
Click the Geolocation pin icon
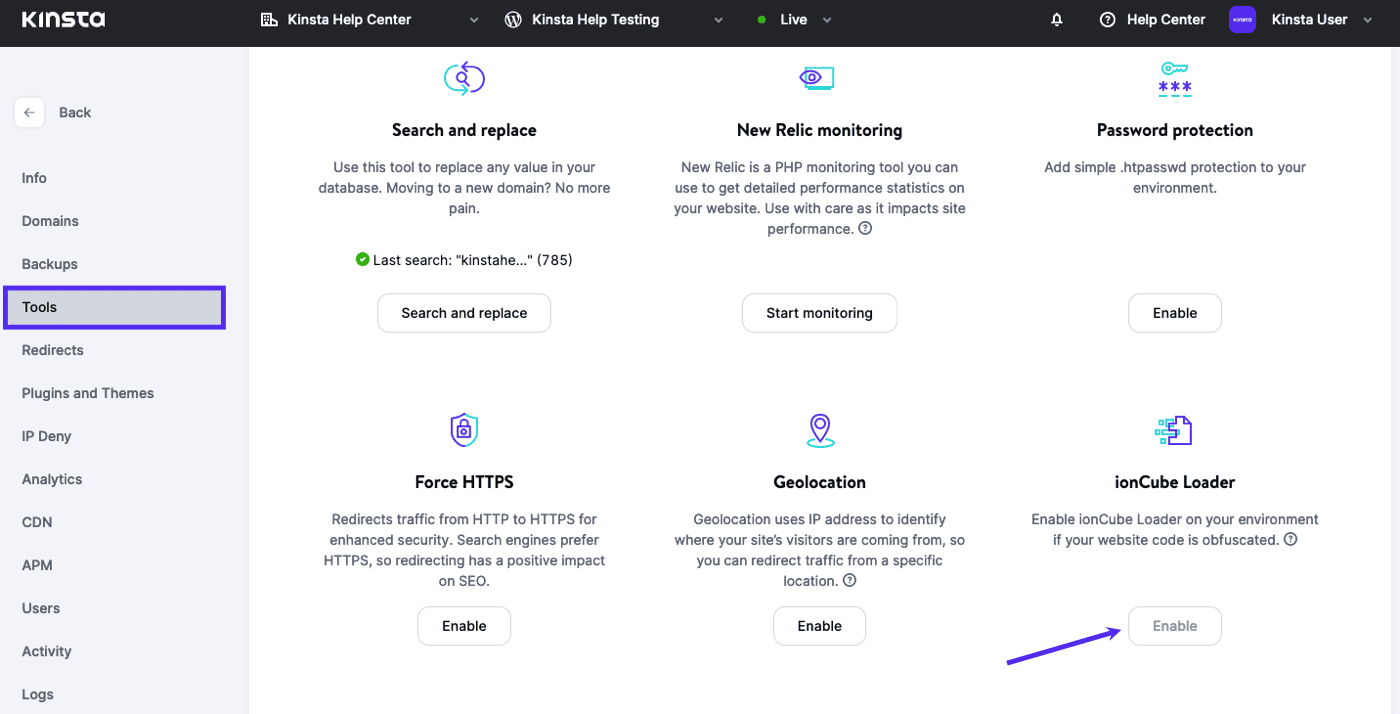pyautogui.click(x=820, y=430)
